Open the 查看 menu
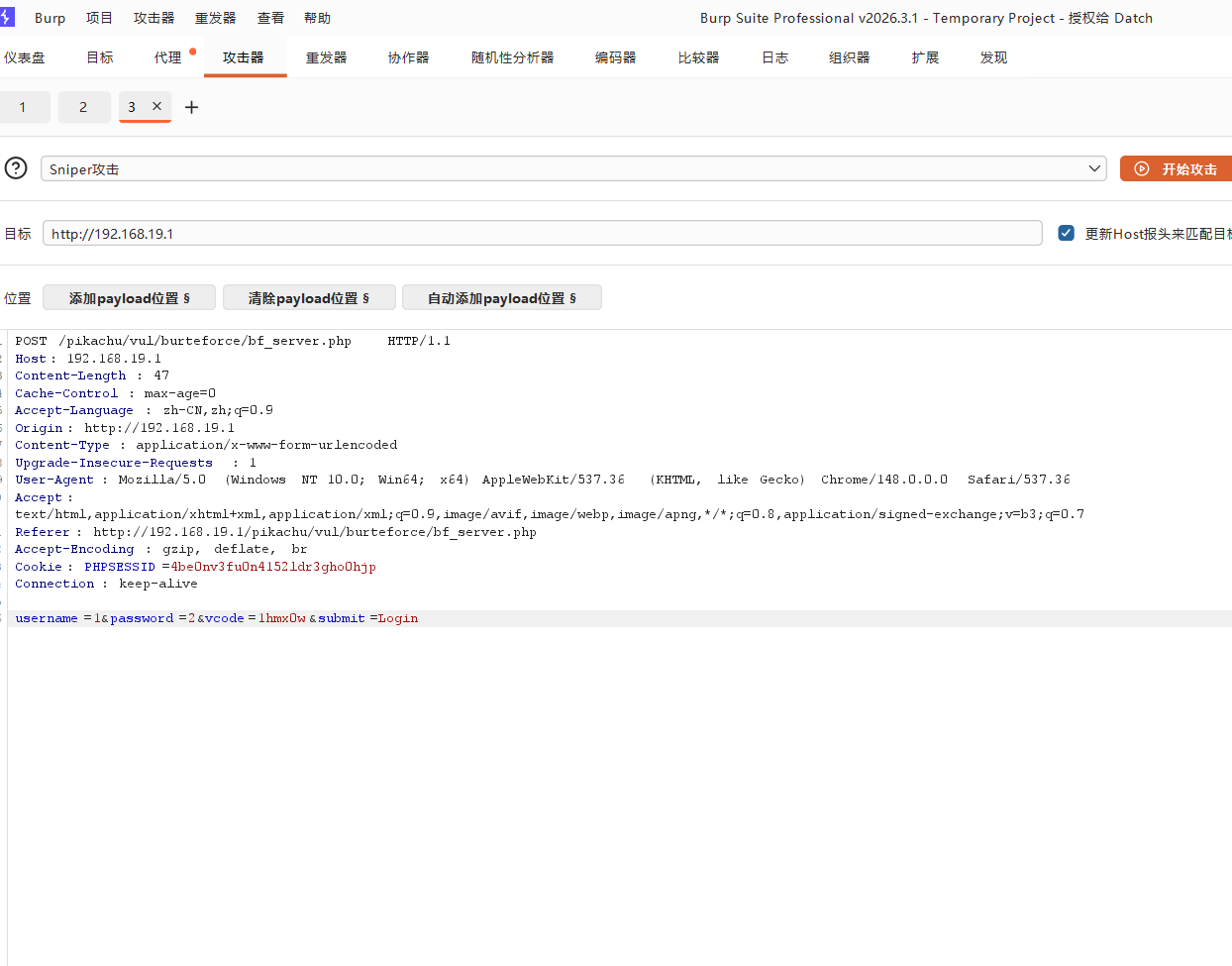1232x966 pixels. pos(270,18)
